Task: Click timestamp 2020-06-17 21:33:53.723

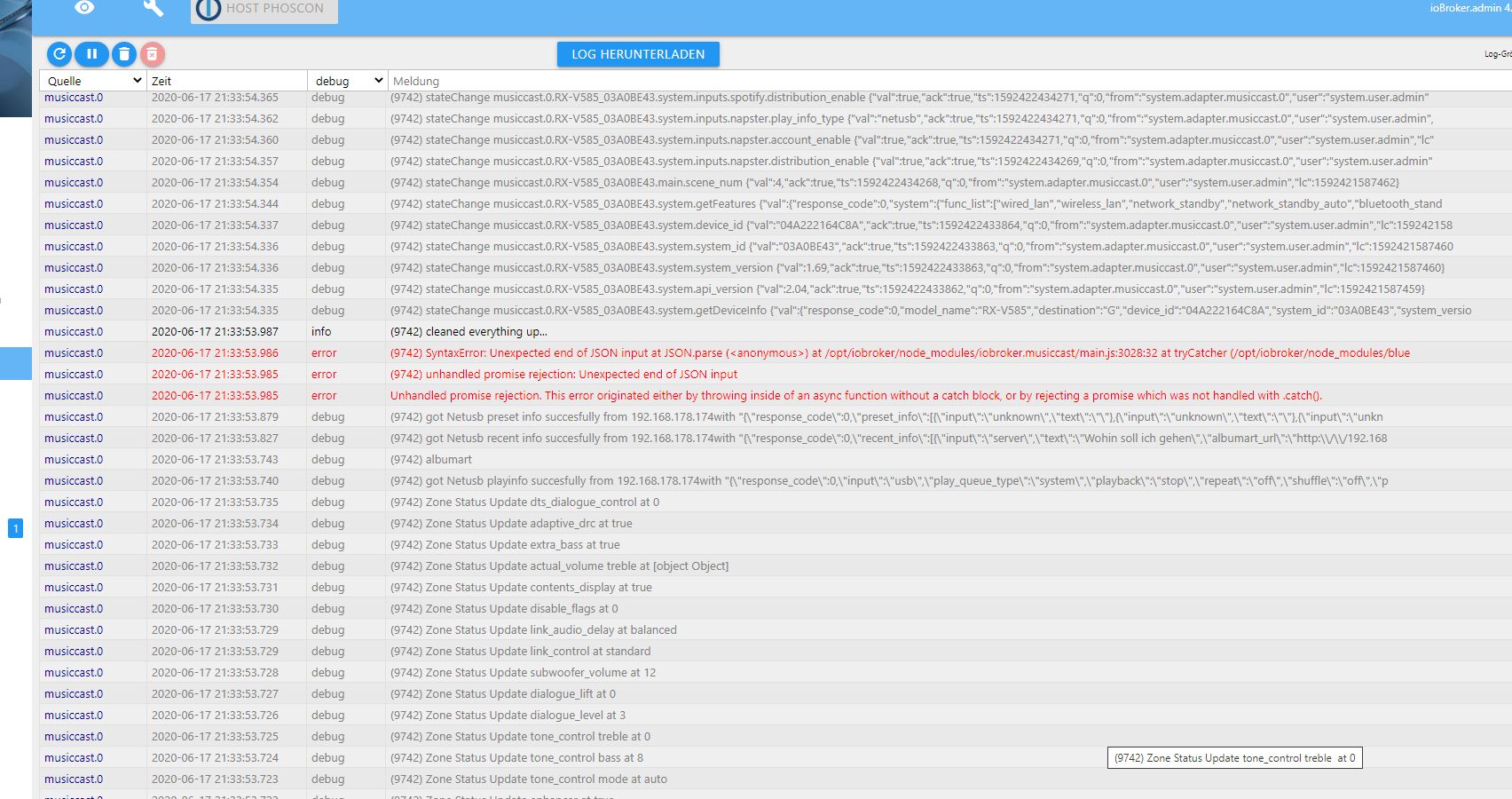Action: coord(215,779)
